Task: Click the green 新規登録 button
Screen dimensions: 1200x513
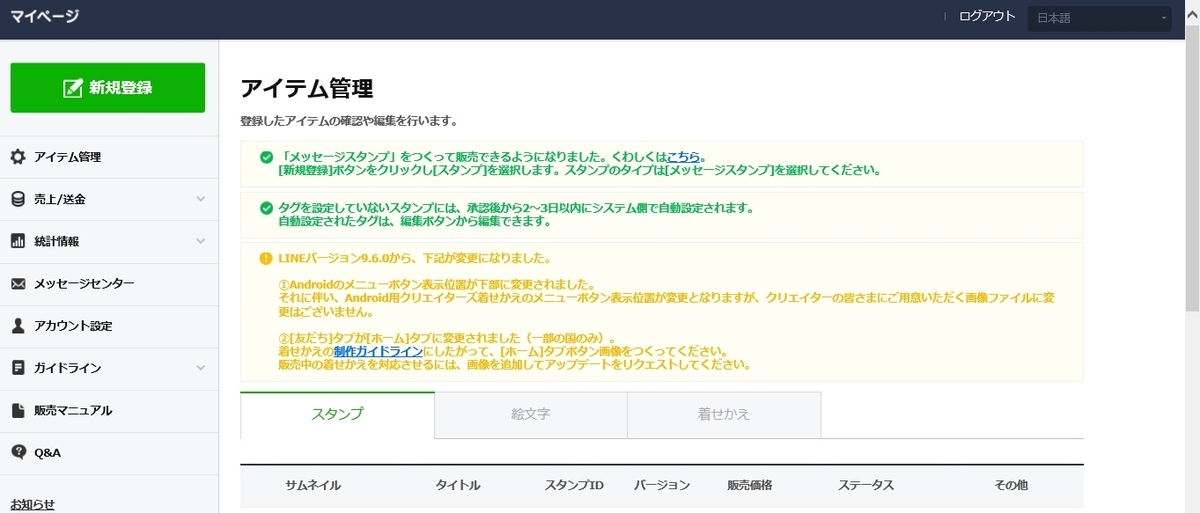Action: (x=108, y=88)
